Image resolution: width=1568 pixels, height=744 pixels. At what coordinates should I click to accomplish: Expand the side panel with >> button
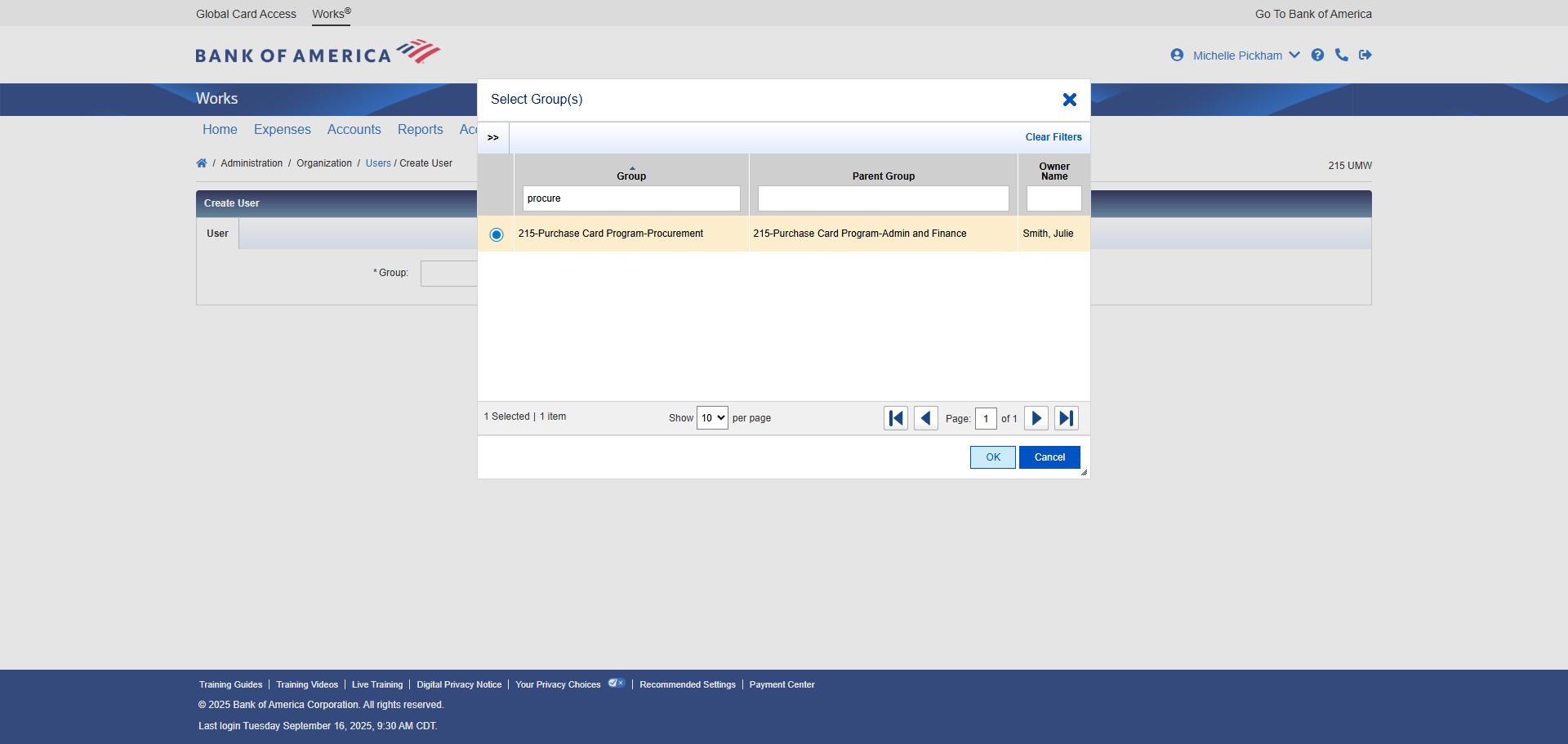tap(493, 138)
